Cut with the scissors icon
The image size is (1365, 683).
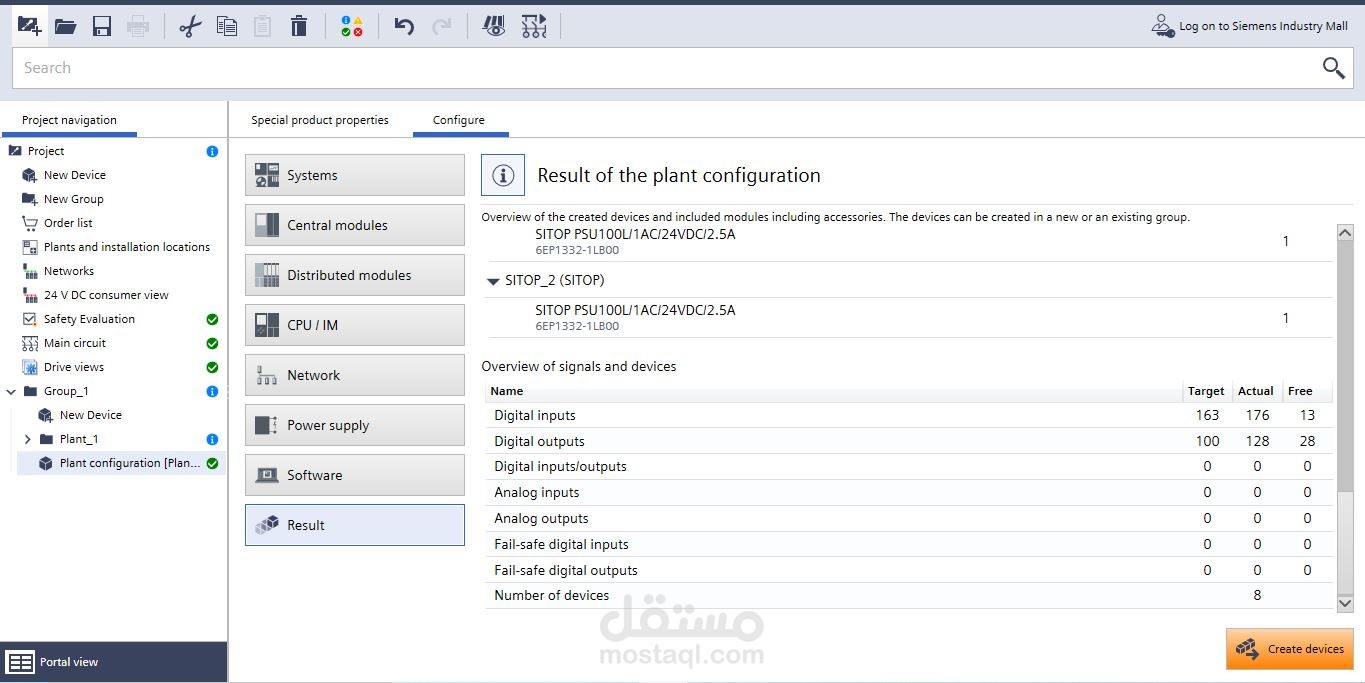[190, 27]
